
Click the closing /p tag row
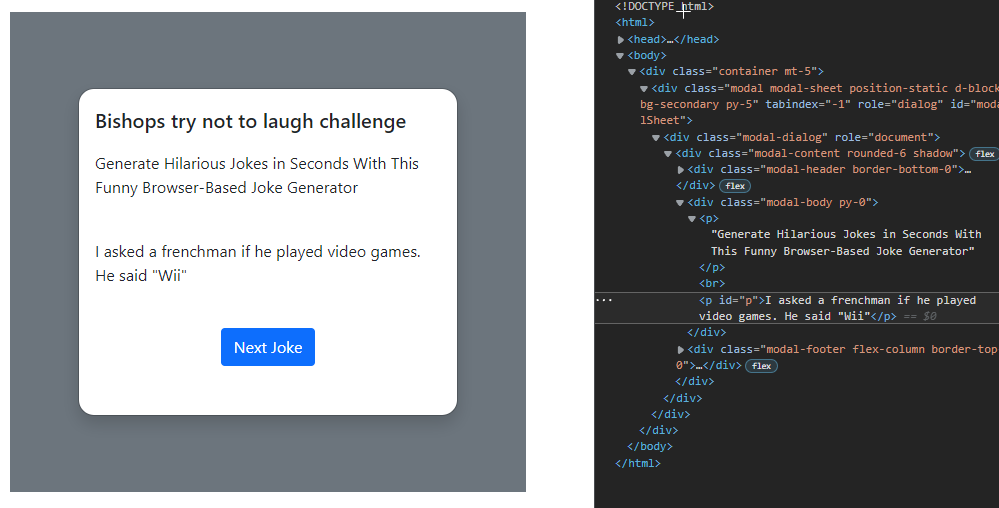pyautogui.click(x=712, y=268)
